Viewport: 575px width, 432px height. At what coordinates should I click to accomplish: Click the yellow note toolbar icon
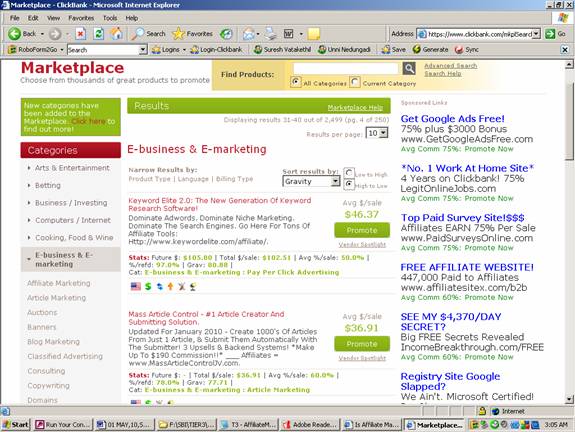pos(314,34)
